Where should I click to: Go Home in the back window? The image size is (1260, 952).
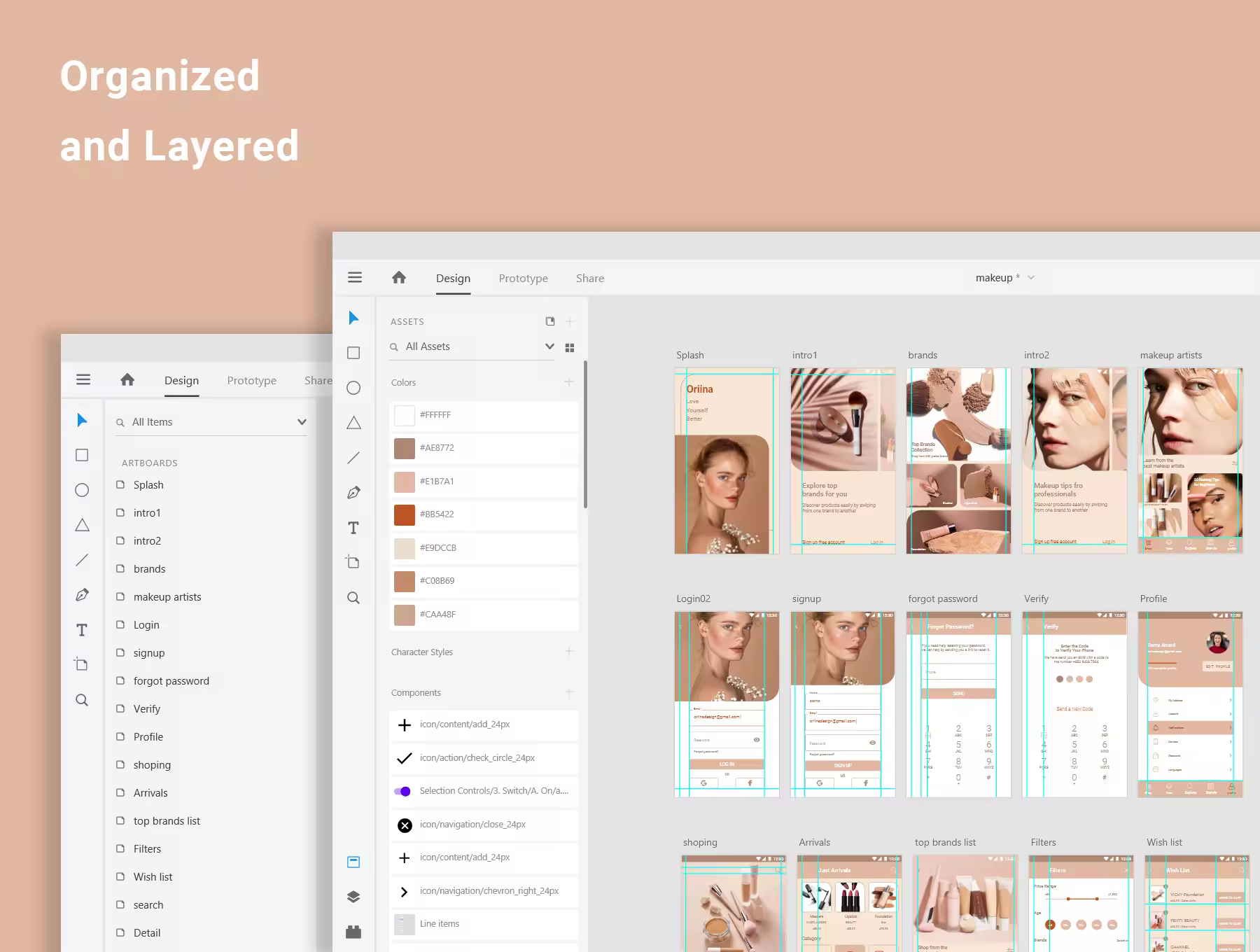[127, 379]
